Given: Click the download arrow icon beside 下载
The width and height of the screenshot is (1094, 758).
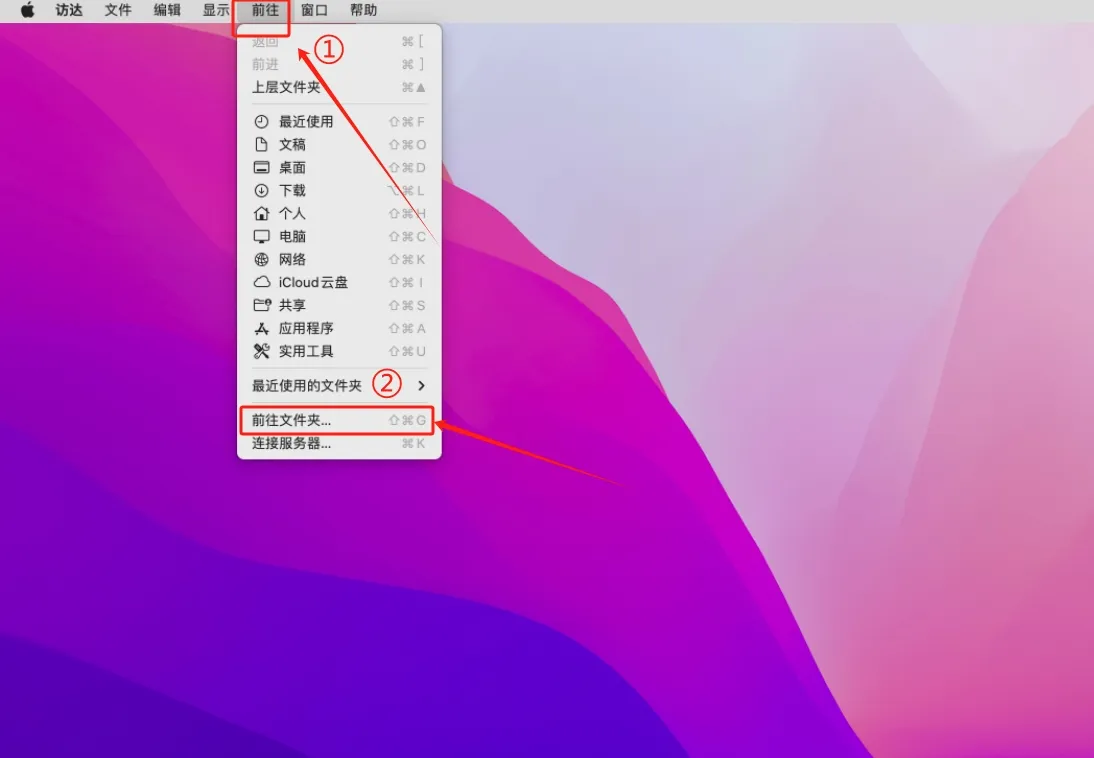Looking at the screenshot, I should click(x=262, y=191).
